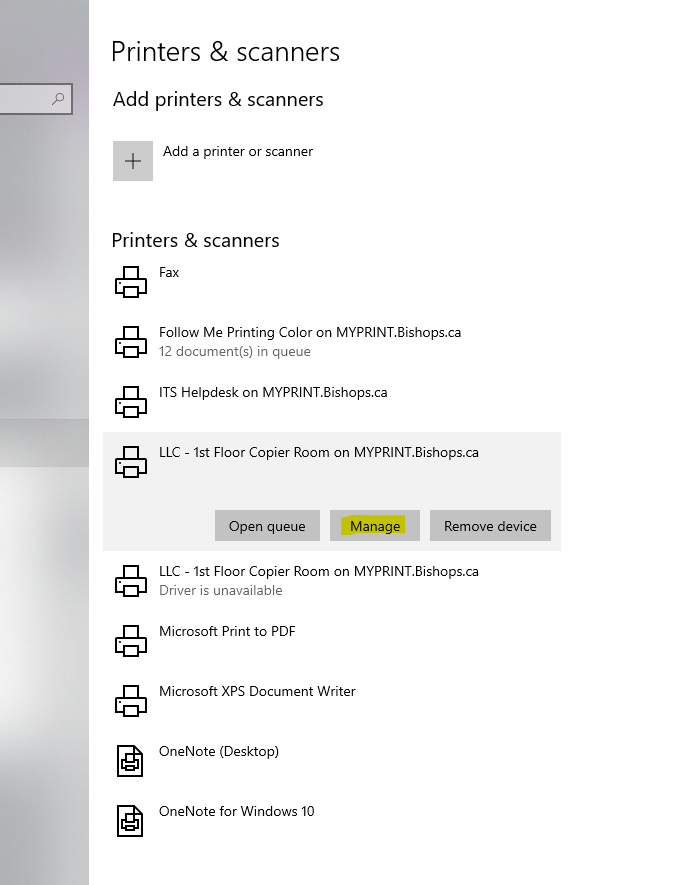Select the LLC printer with unavailable driver
690x885 pixels.
tap(318, 572)
